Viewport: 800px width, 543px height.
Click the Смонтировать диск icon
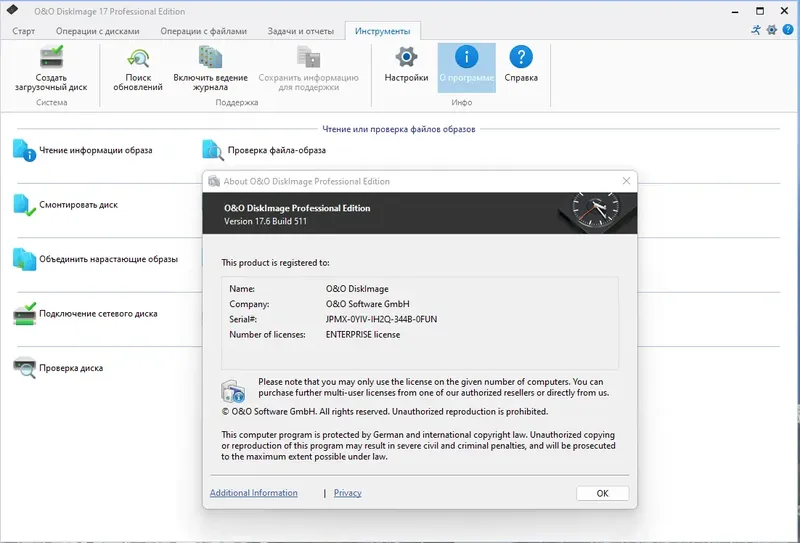click(x=24, y=205)
